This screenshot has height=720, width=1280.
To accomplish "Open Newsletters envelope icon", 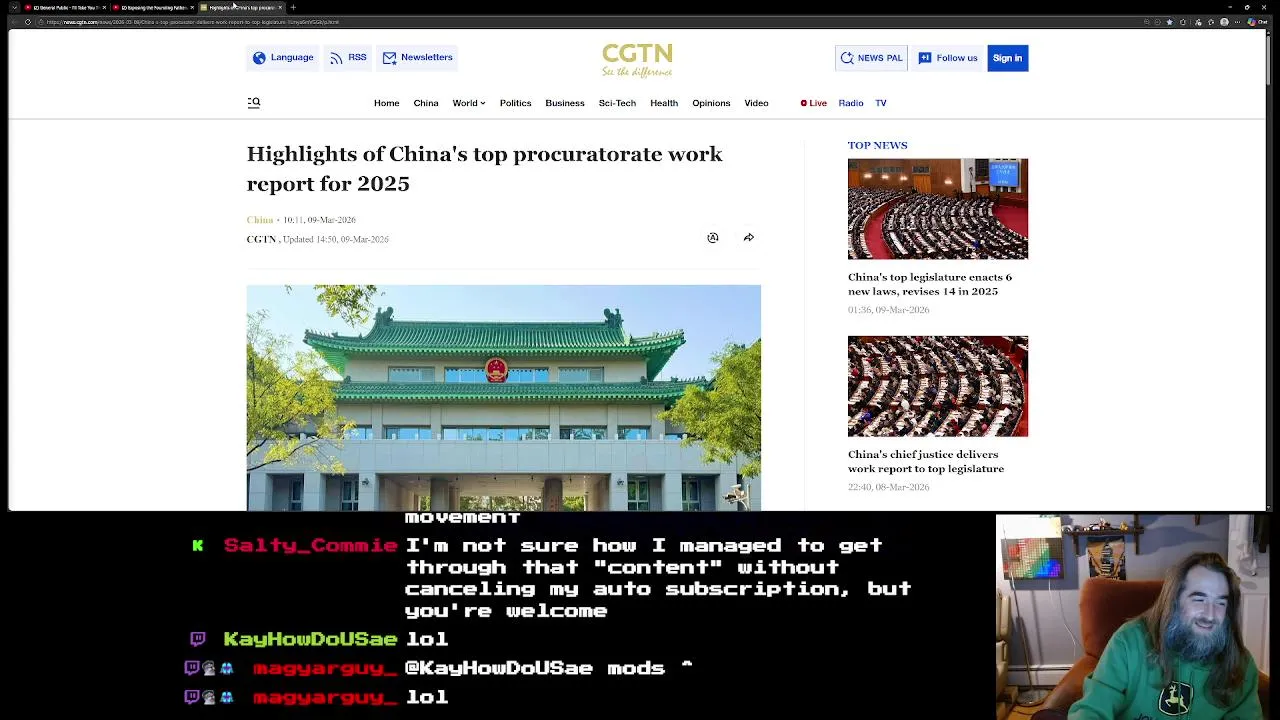I will coord(389,58).
